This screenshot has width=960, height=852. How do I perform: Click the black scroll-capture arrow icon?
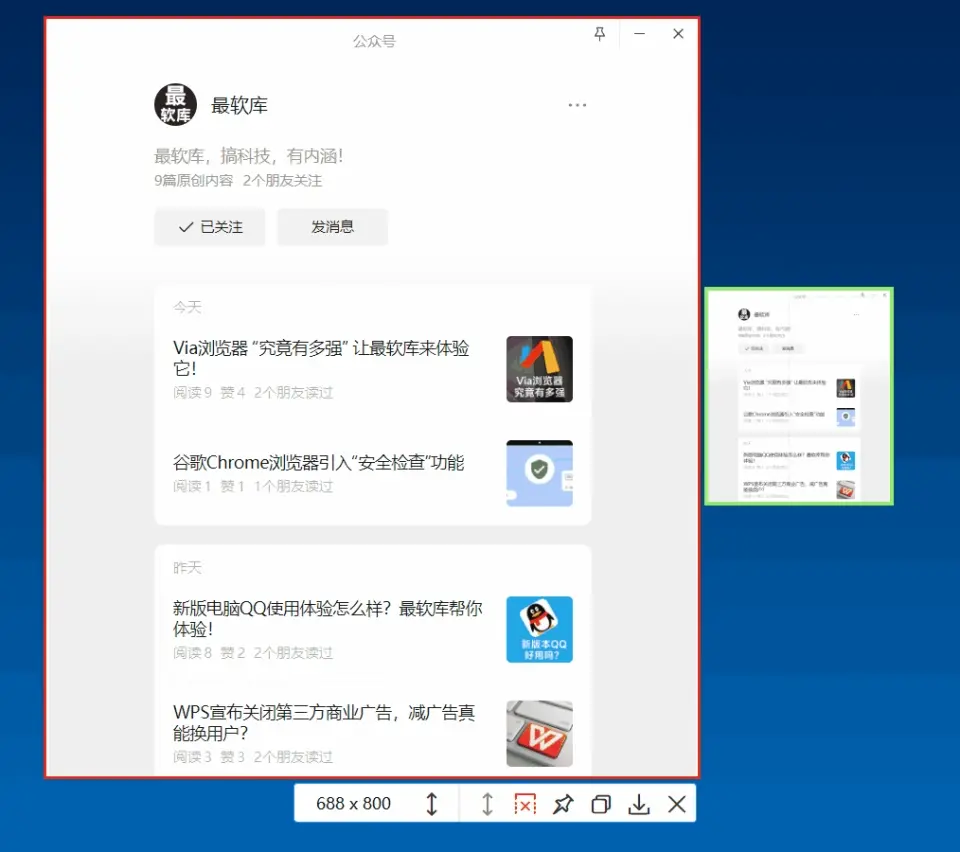pos(432,804)
